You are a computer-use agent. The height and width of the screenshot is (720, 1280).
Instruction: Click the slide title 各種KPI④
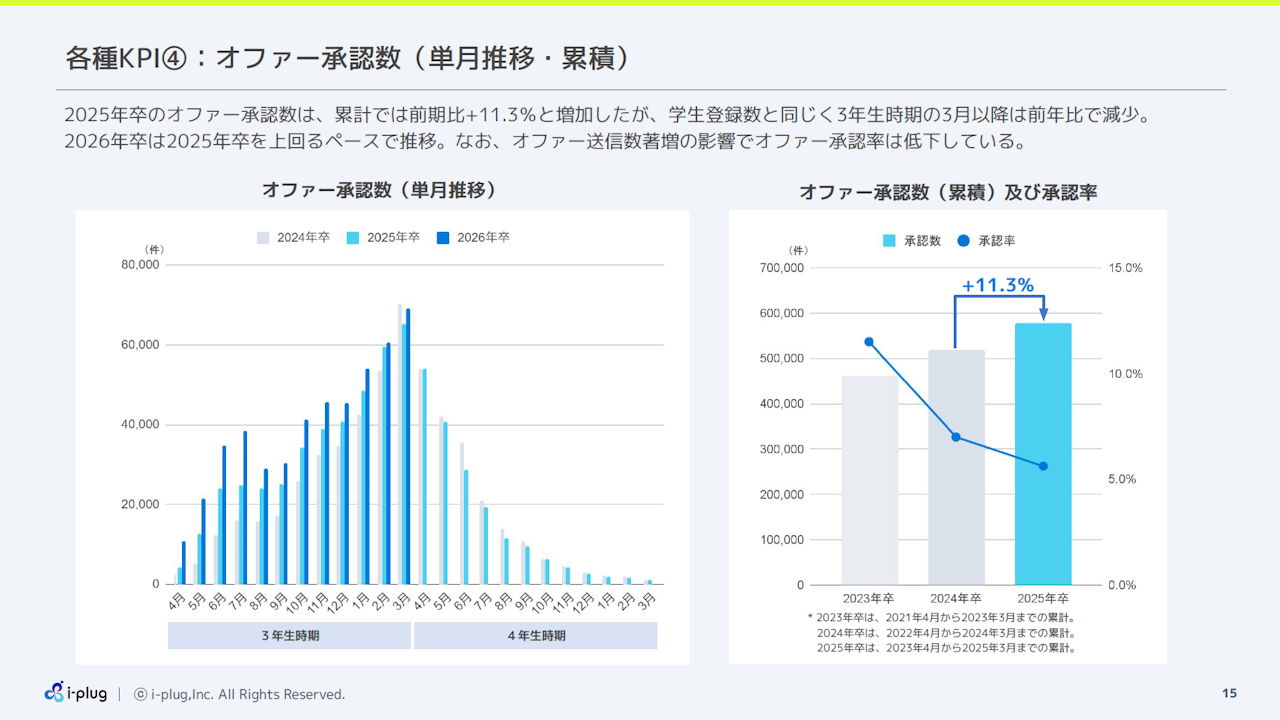tap(347, 58)
